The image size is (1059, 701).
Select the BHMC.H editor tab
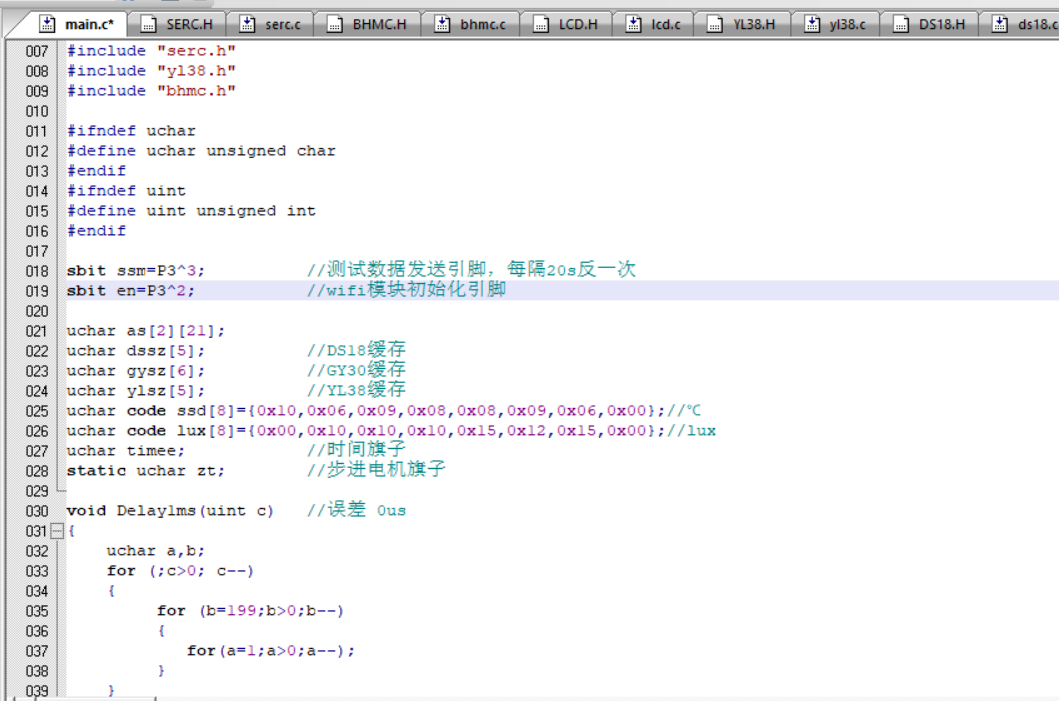pos(379,24)
